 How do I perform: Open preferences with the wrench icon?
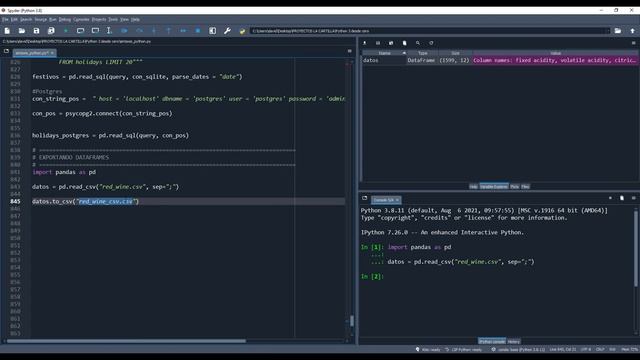pos(227,31)
